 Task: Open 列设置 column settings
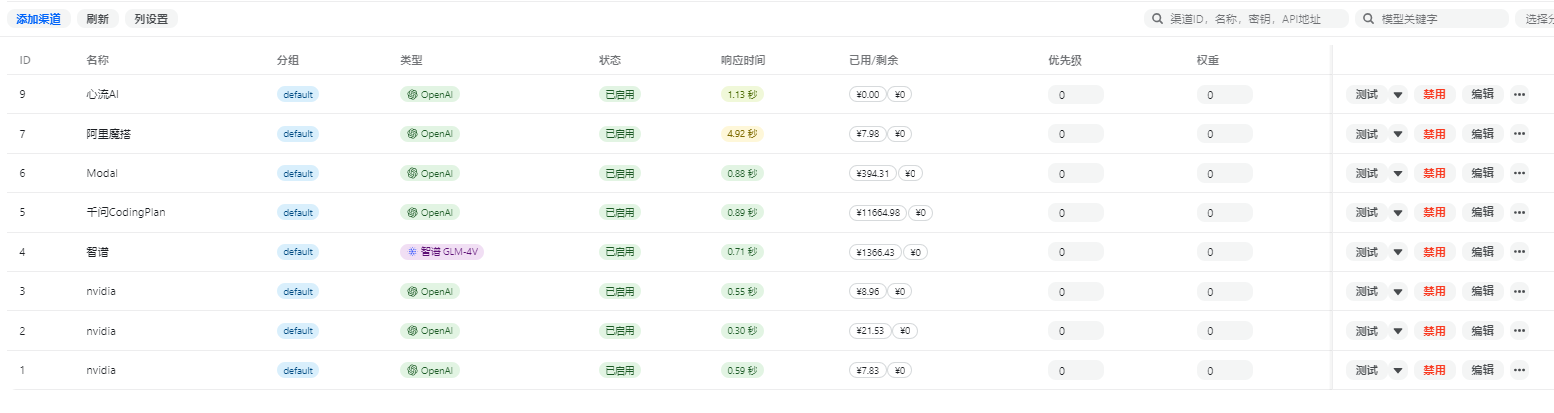[x=151, y=19]
